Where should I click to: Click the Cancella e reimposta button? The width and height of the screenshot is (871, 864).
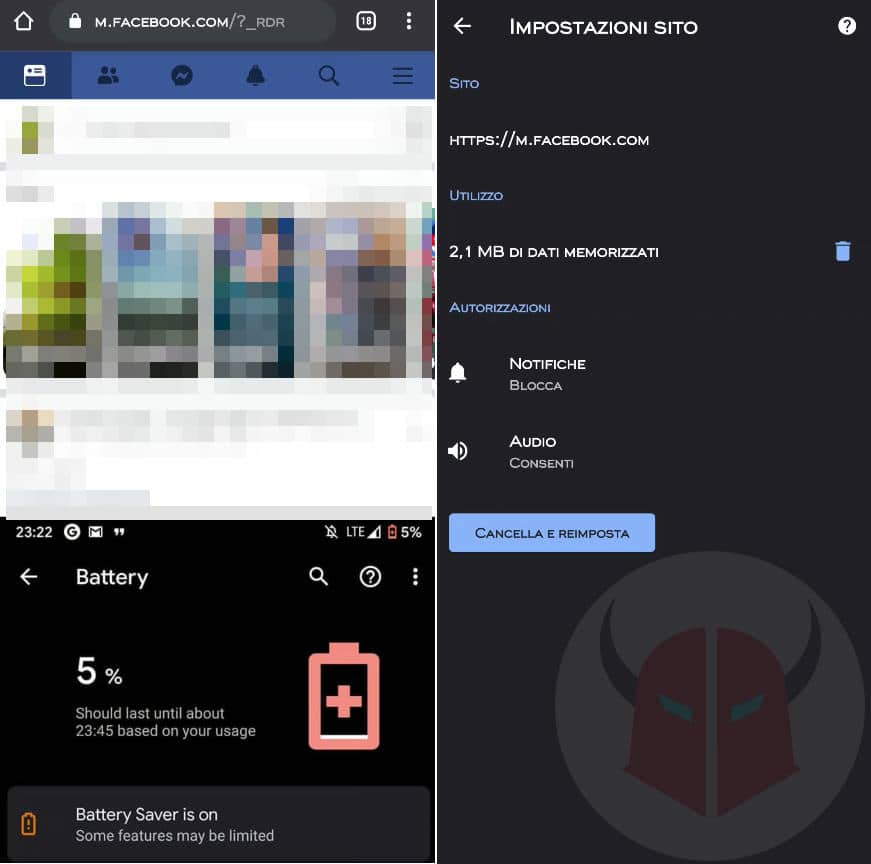click(x=552, y=533)
